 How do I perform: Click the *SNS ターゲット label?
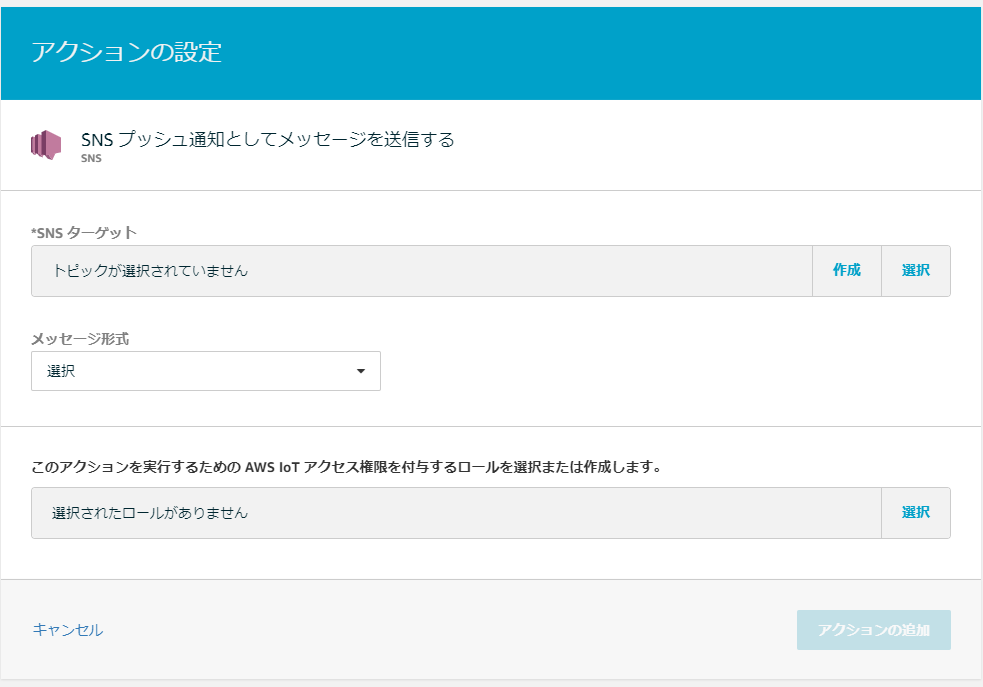click(x=84, y=232)
